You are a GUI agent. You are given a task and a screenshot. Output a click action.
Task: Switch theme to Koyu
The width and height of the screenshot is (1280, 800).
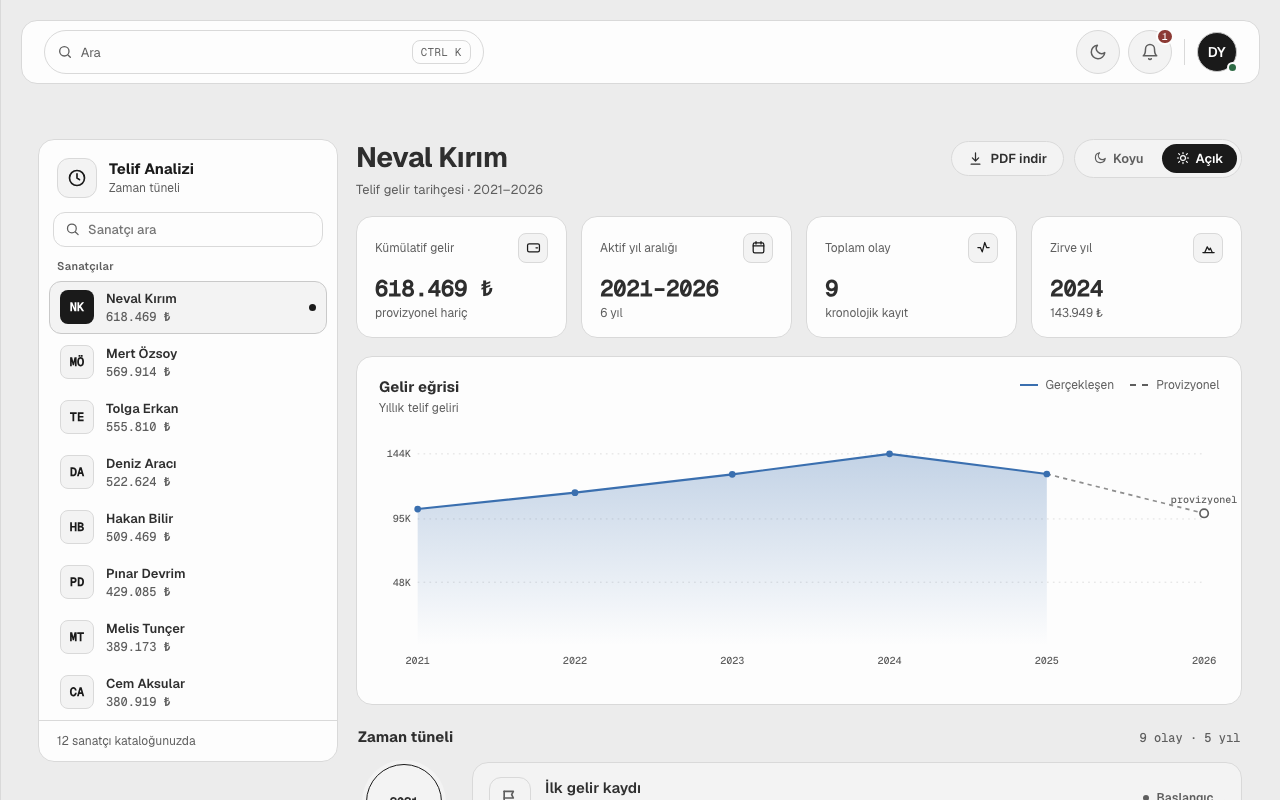tap(1119, 158)
